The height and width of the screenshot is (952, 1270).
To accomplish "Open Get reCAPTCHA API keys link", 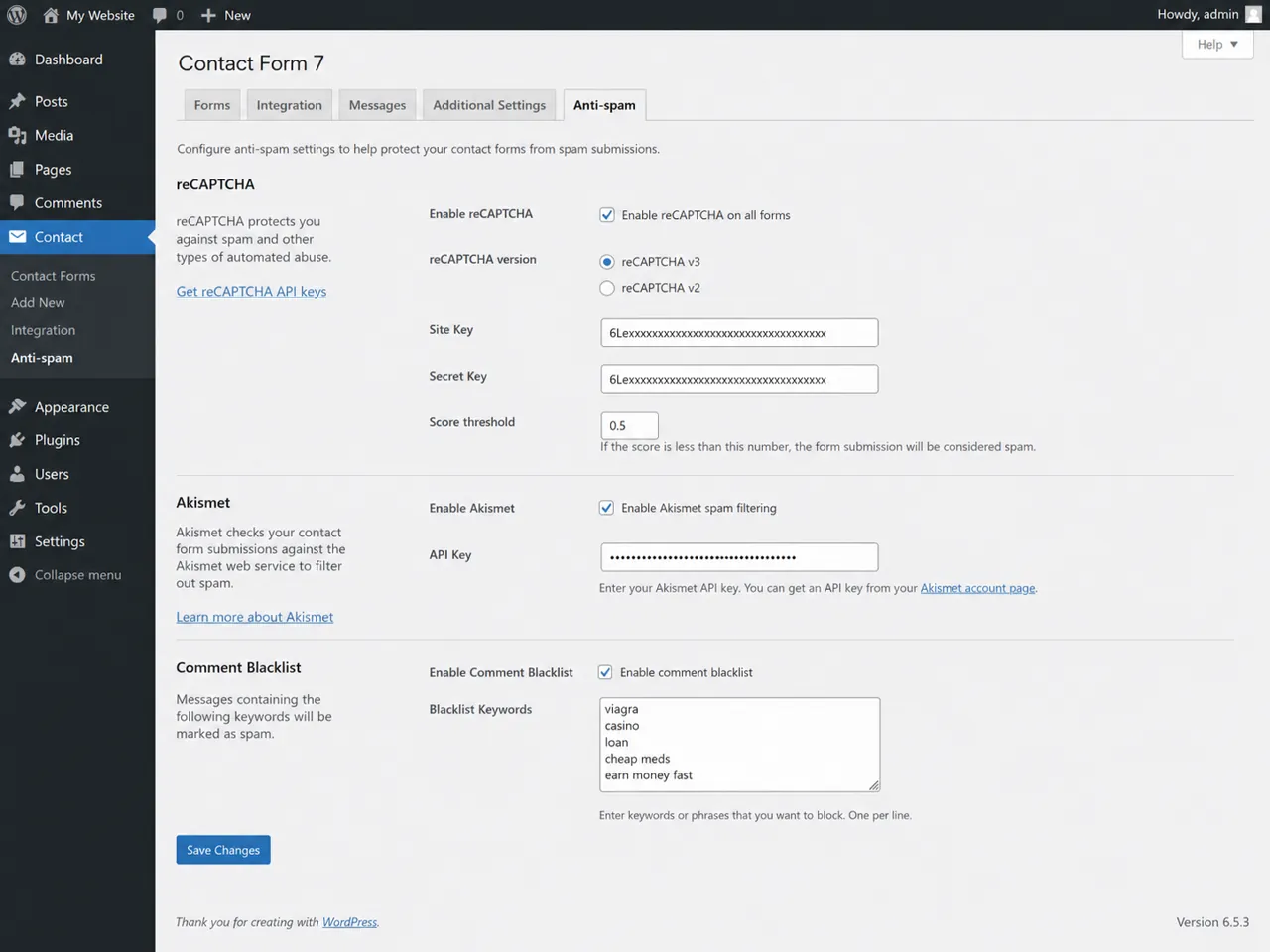I will [x=251, y=292].
